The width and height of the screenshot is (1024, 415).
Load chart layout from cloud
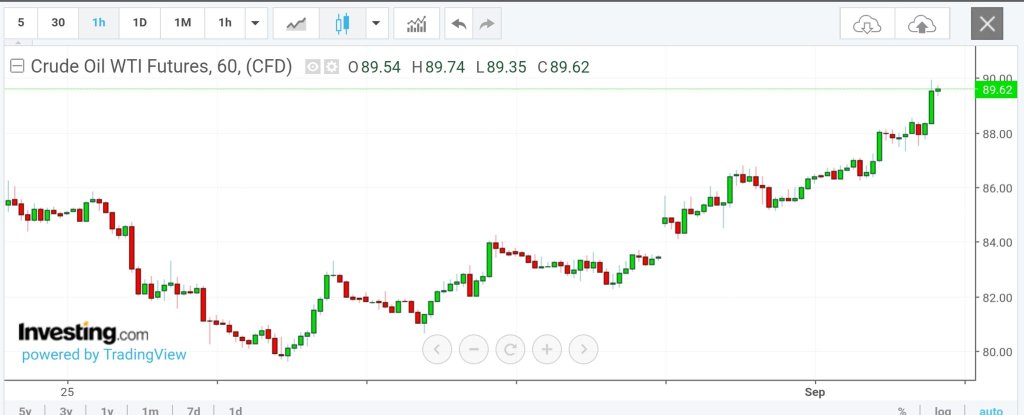tap(867, 24)
